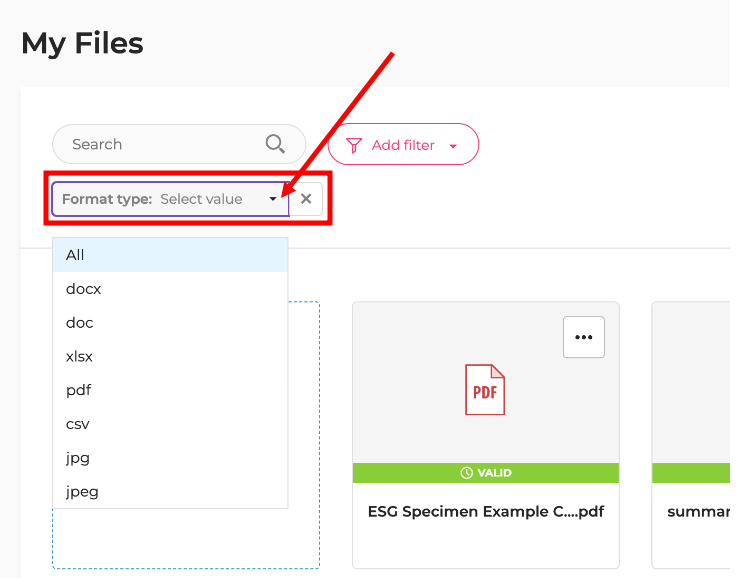Click the red PDF file icon
The height and width of the screenshot is (578, 742).
[485, 389]
